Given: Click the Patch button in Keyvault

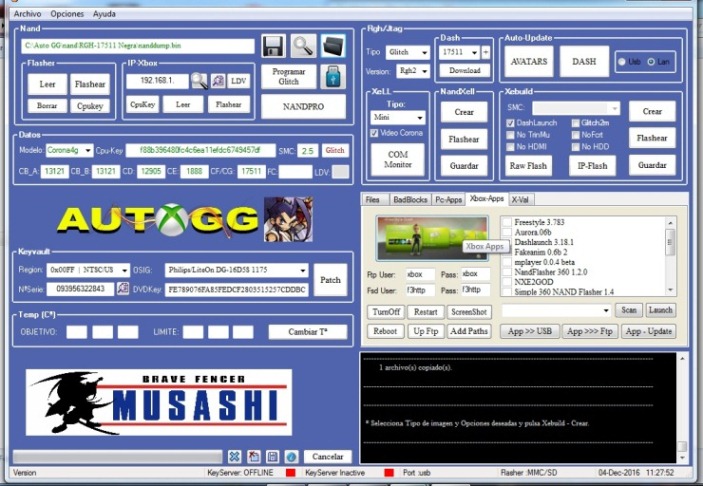Looking at the screenshot, I should (330, 280).
